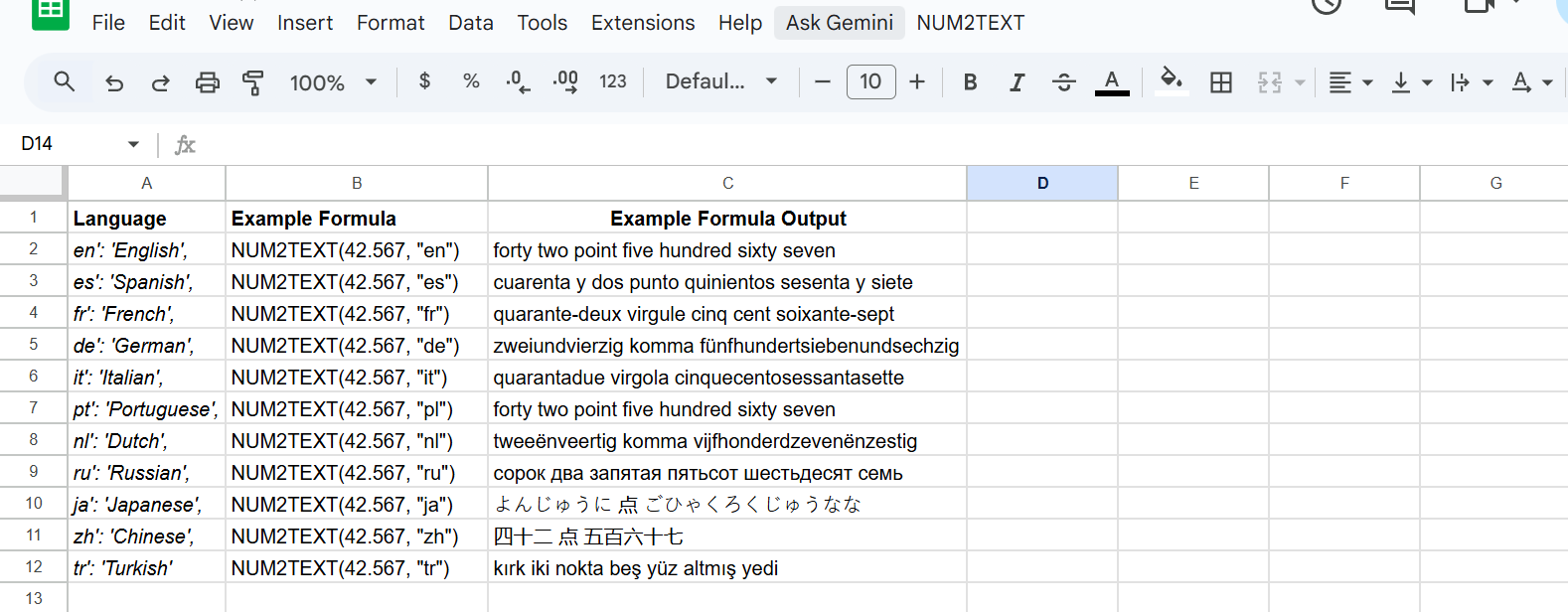The height and width of the screenshot is (612, 1568).
Task: Open horizontal align dropdown
Action: point(1350,82)
